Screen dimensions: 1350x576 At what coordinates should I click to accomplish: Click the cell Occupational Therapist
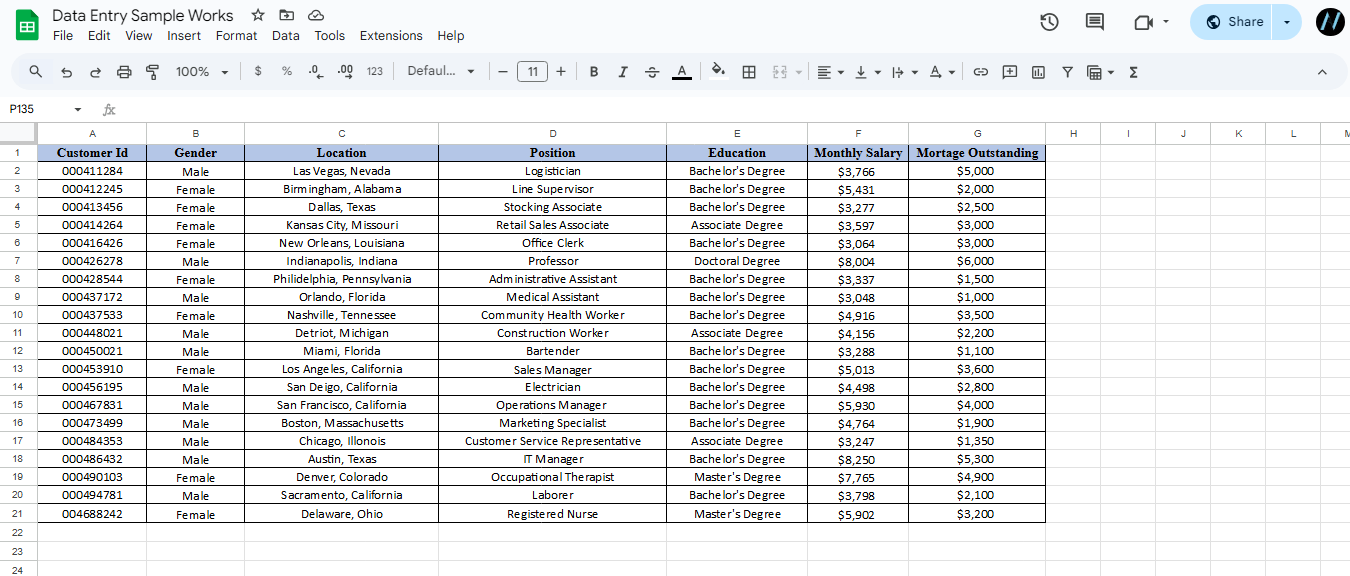(553, 477)
